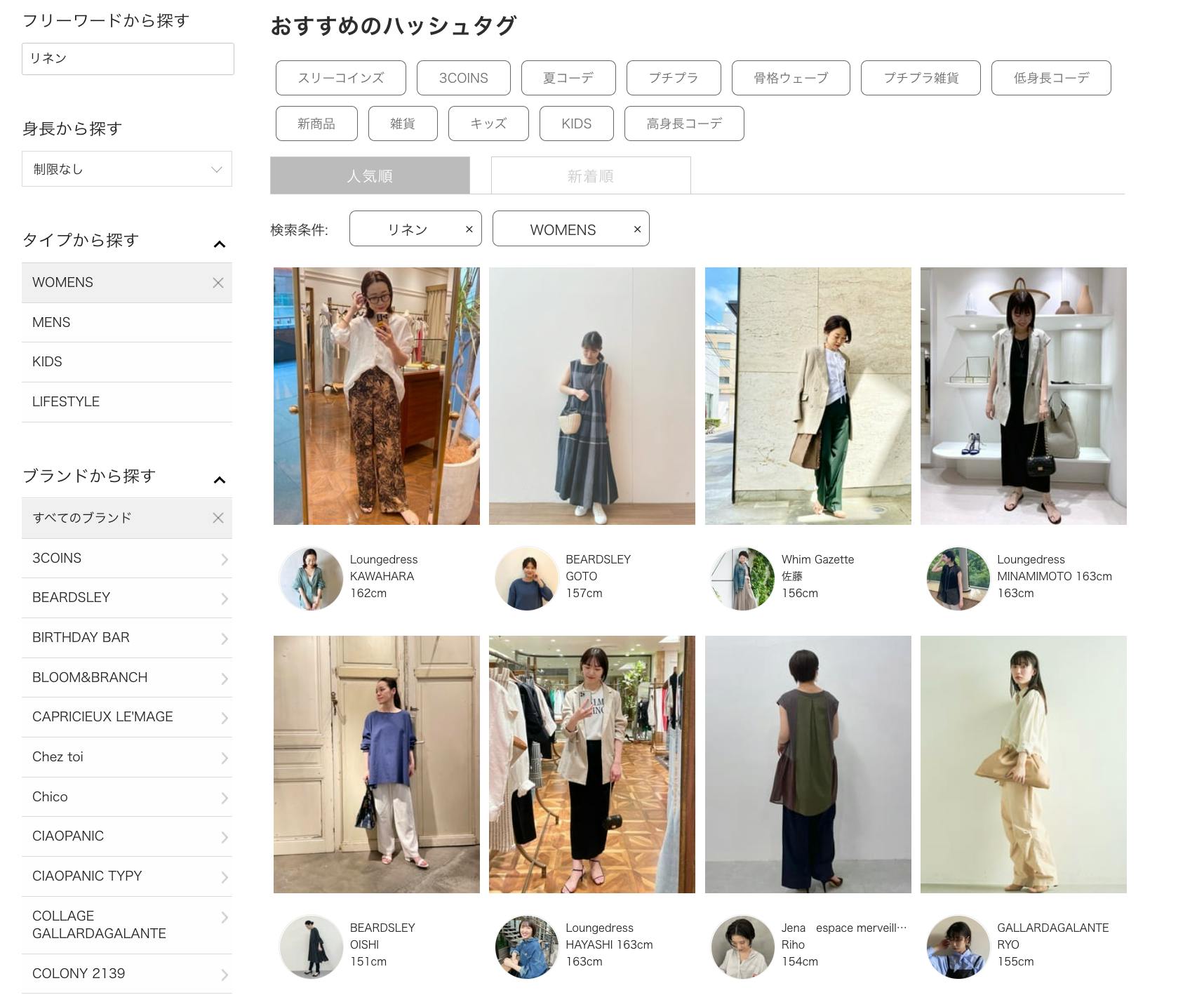Remove the WOMENS search condition via its x
The height and width of the screenshot is (995, 1204).
coord(637,229)
